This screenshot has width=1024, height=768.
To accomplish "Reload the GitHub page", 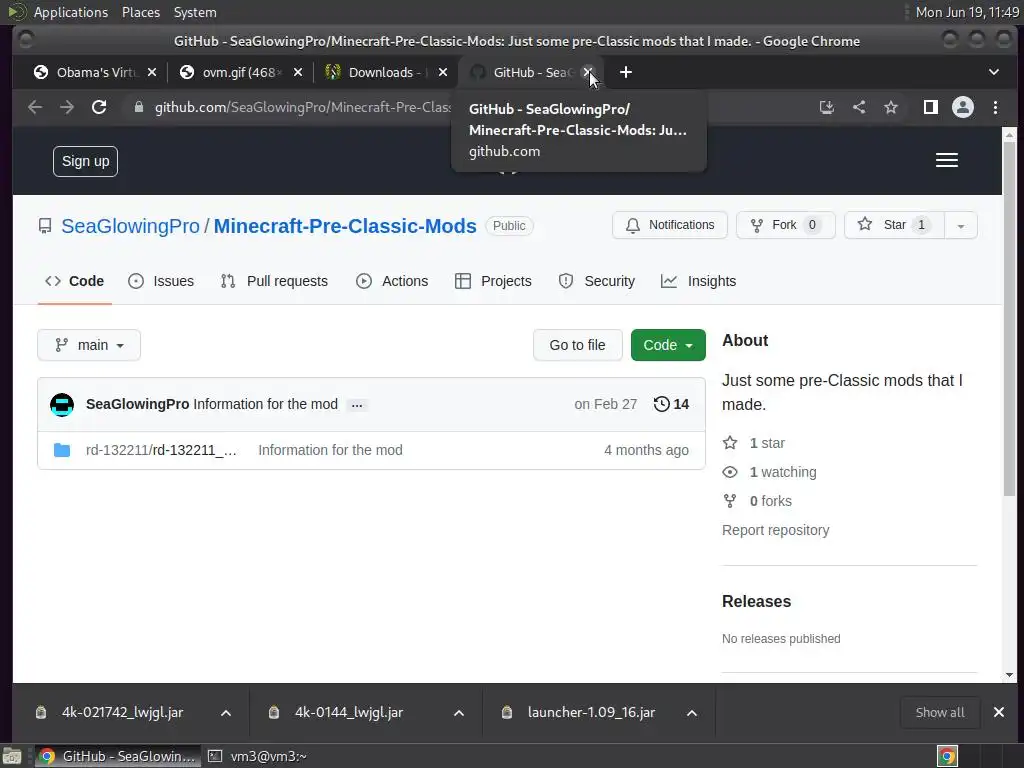I will 99,107.
